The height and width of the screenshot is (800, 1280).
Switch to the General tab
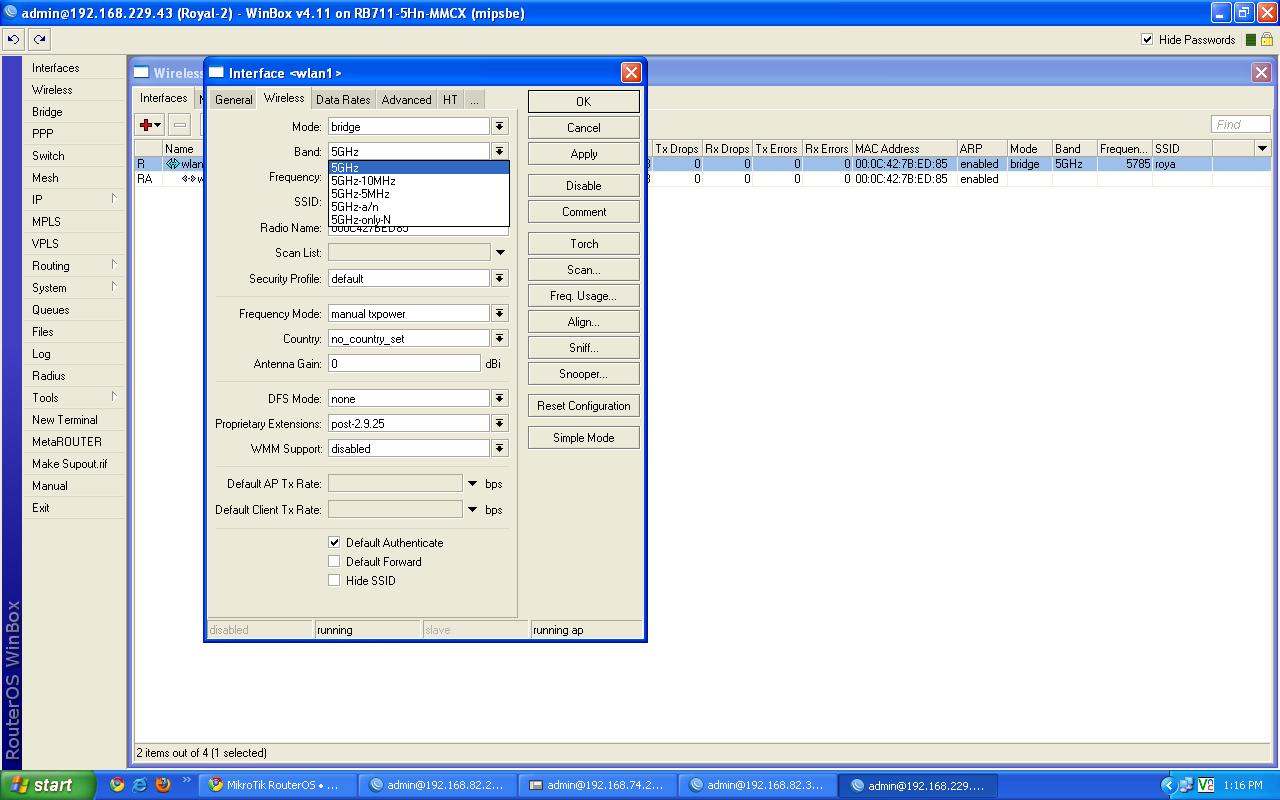coord(233,100)
